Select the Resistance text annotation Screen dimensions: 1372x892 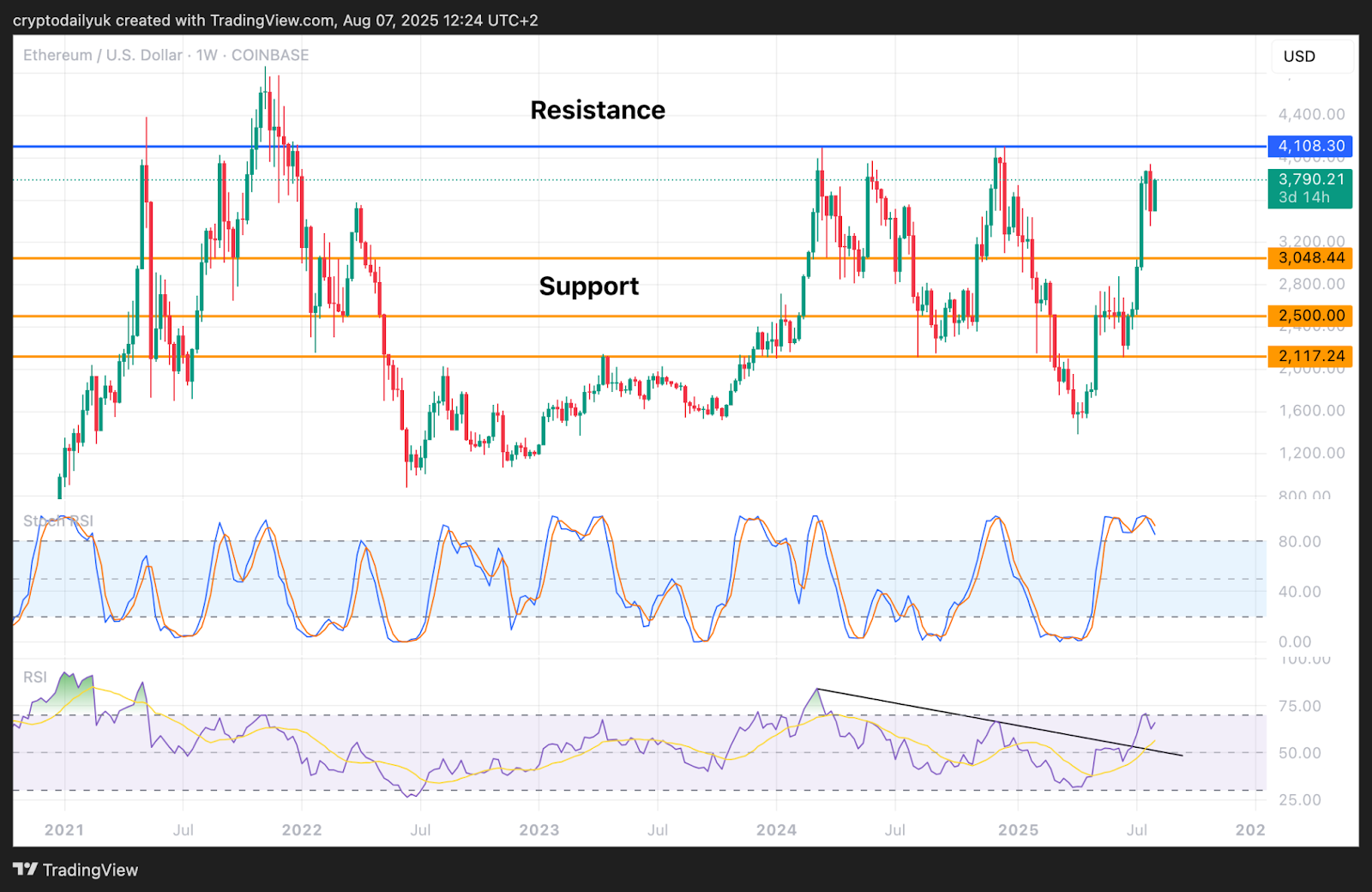pos(598,111)
